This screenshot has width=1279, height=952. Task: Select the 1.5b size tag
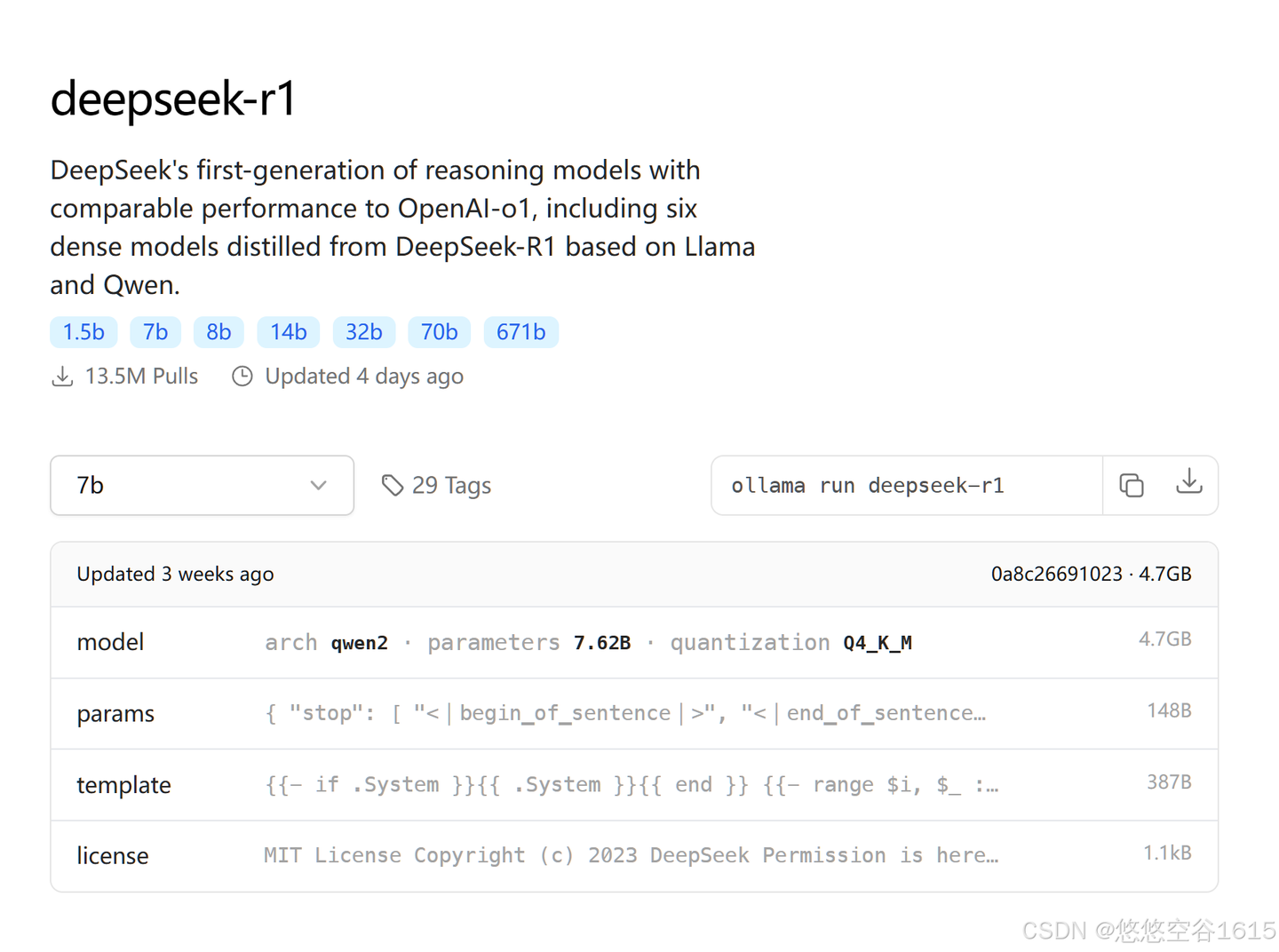83,331
